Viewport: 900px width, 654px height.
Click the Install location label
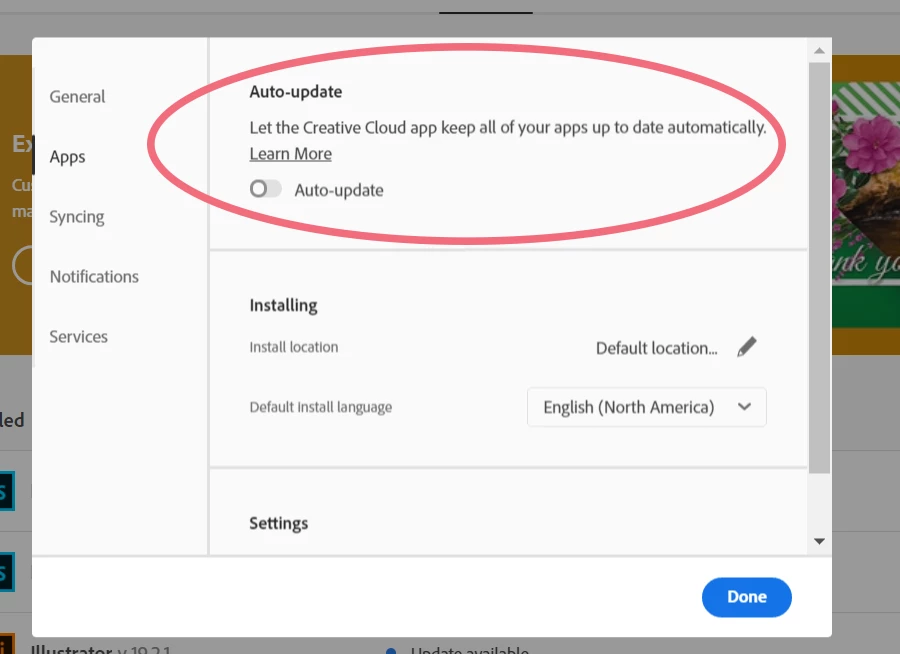(293, 347)
